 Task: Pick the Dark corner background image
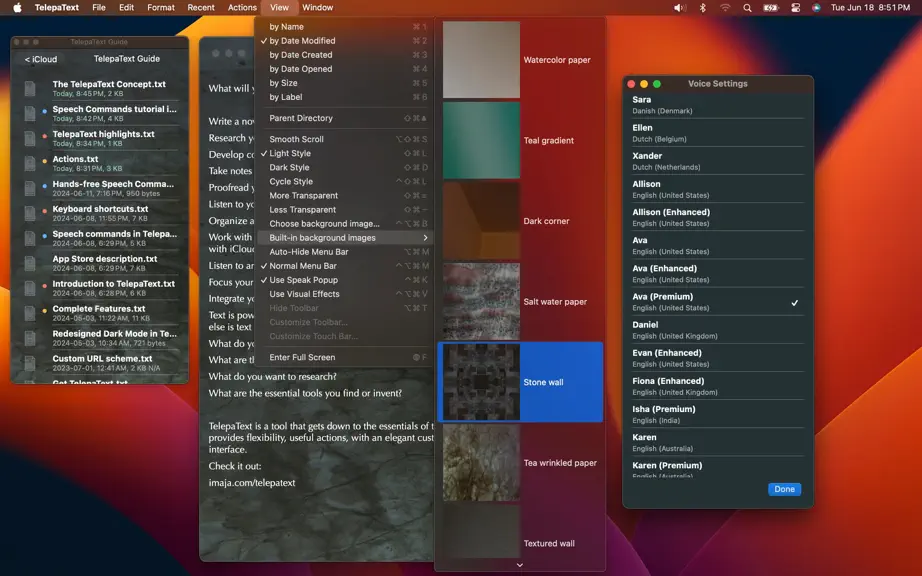(x=481, y=221)
